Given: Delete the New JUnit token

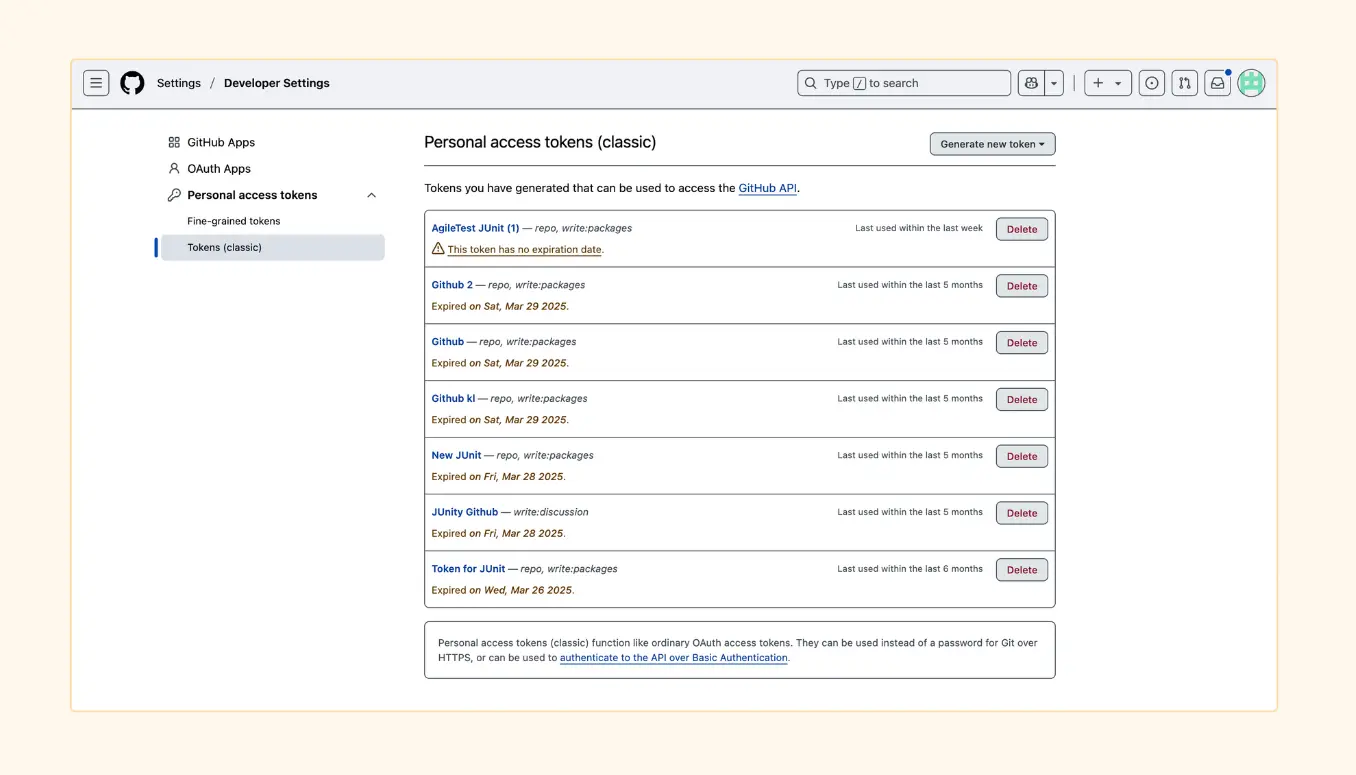Looking at the screenshot, I should (x=1022, y=456).
